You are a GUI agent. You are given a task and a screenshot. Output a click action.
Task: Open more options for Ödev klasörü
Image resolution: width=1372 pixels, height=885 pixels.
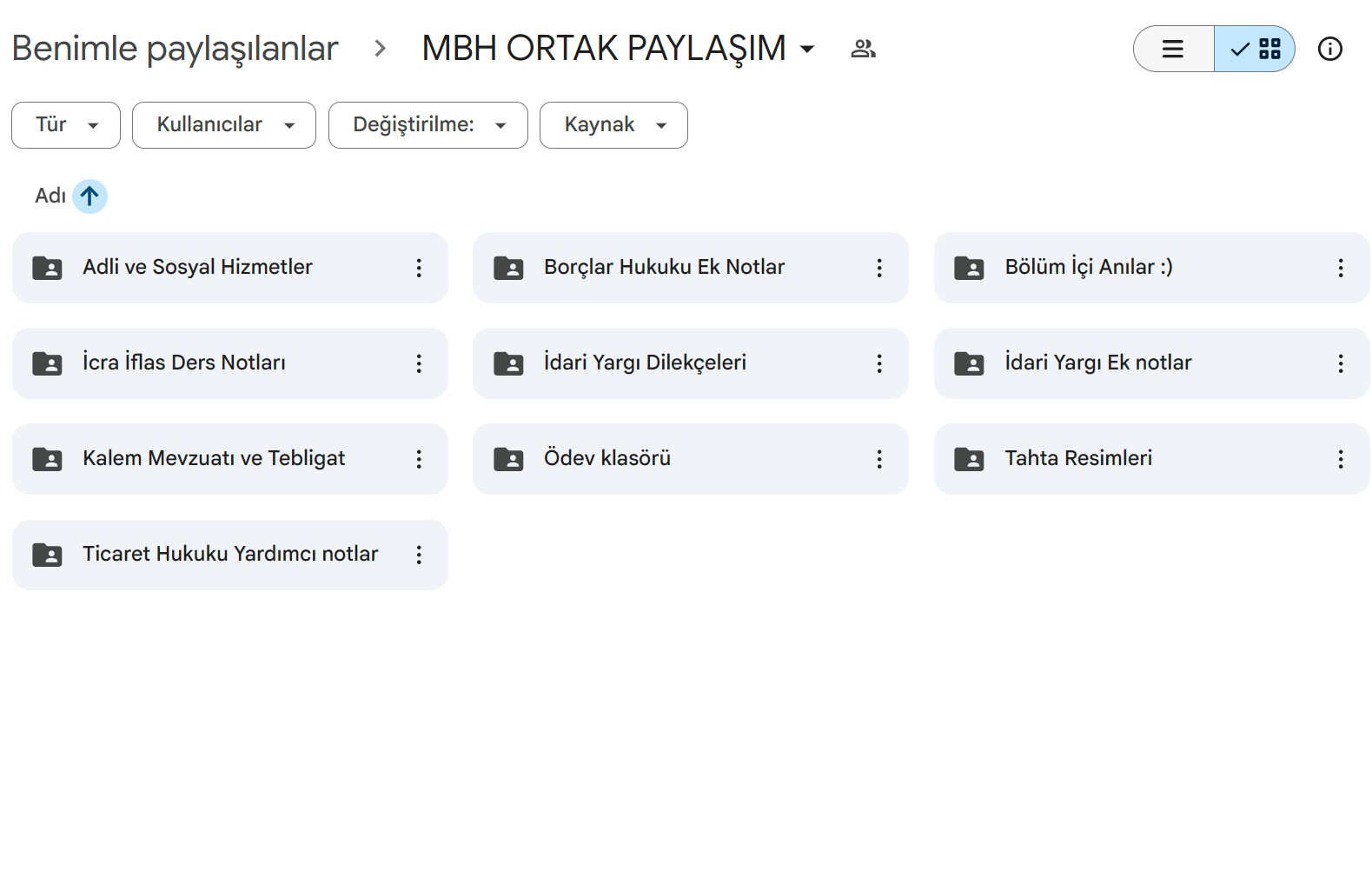point(879,459)
